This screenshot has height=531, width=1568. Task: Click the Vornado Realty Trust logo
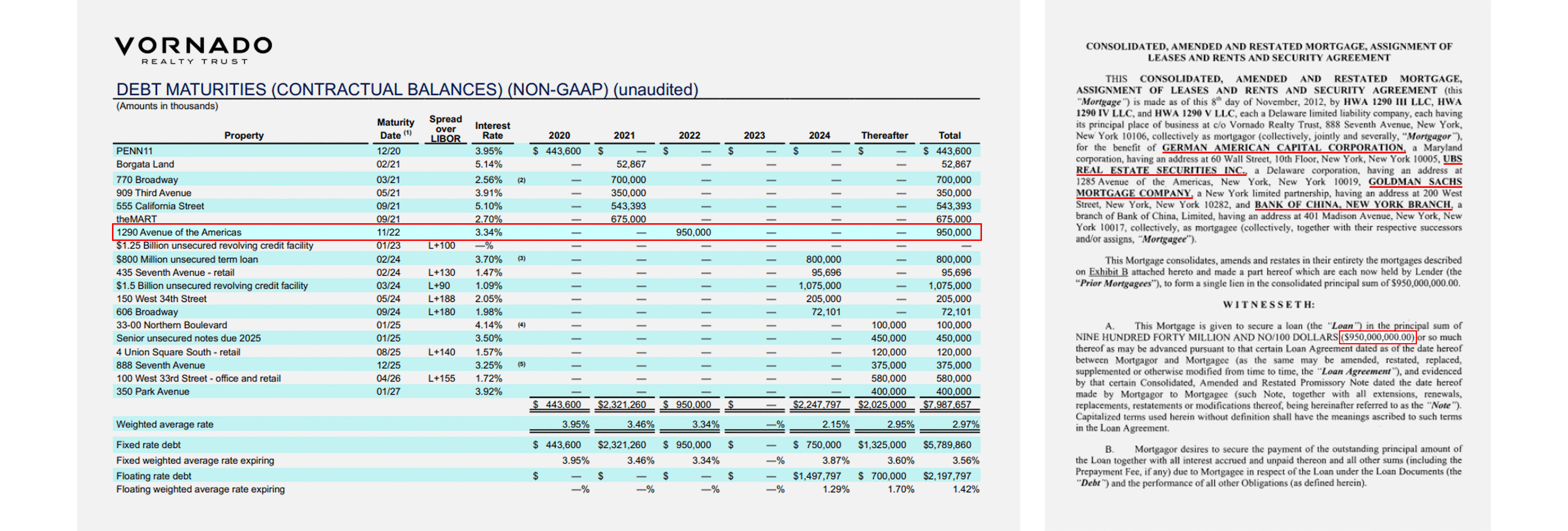pyautogui.click(x=193, y=50)
